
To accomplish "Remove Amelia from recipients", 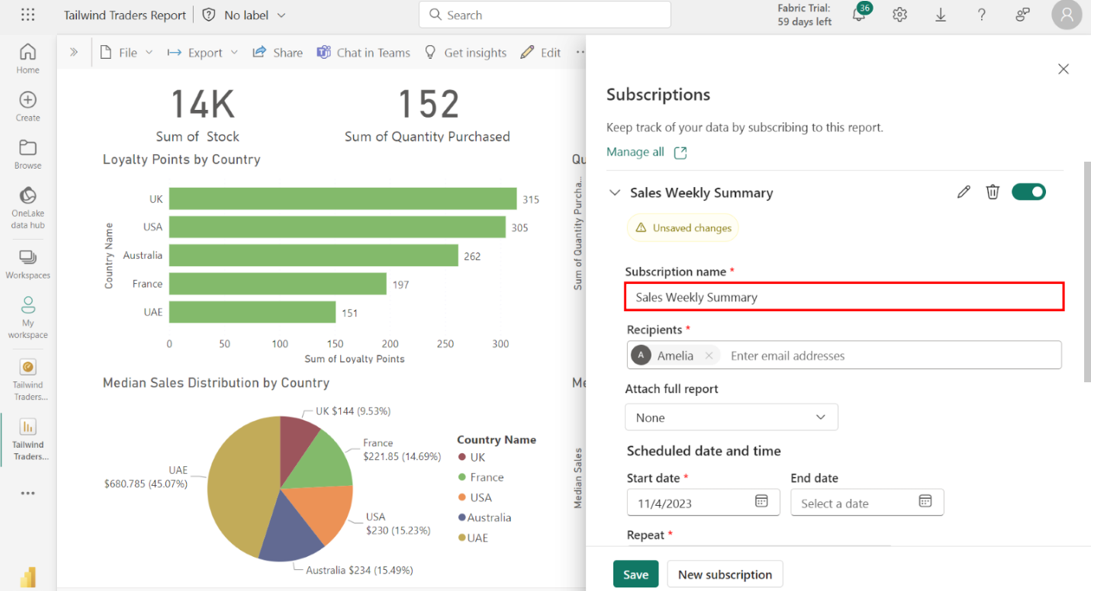I will point(709,356).
